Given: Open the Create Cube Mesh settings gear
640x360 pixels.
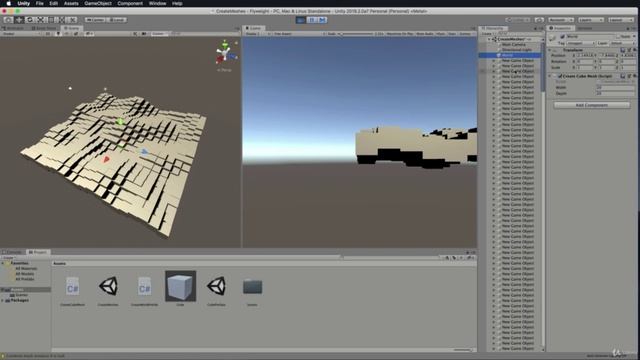Looking at the screenshot, I should coord(635,76).
